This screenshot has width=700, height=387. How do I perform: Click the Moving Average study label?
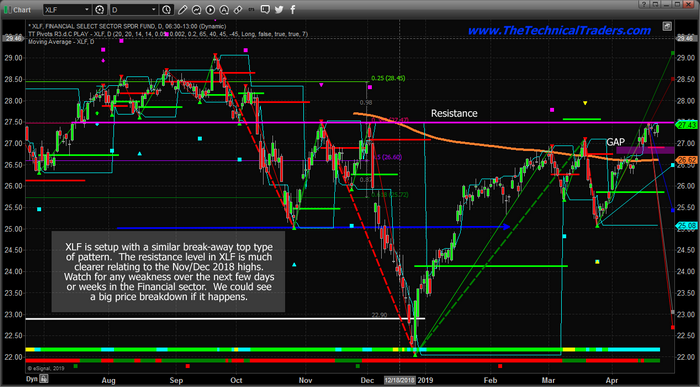pos(61,42)
